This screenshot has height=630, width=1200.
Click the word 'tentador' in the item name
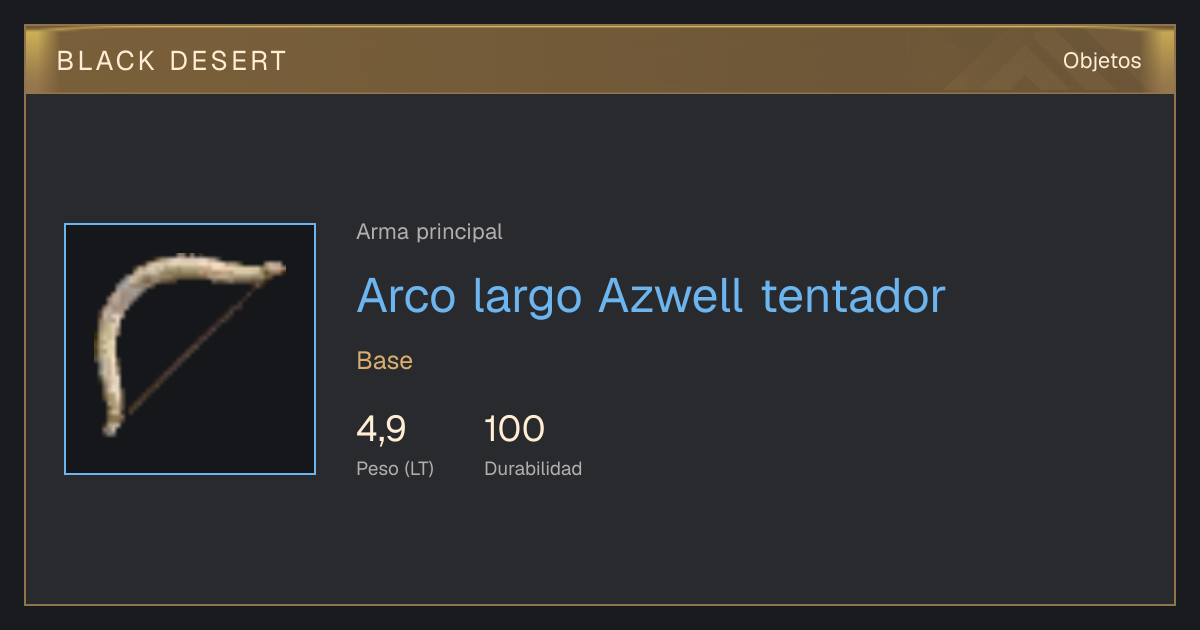click(853, 296)
